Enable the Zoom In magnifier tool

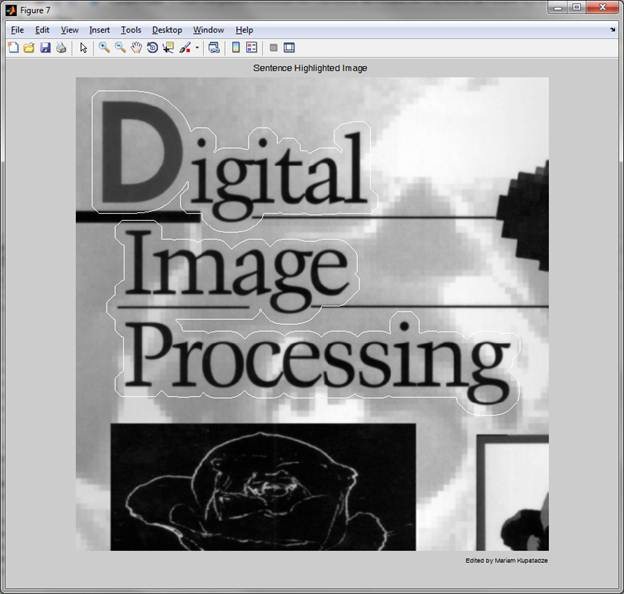tap(104, 47)
